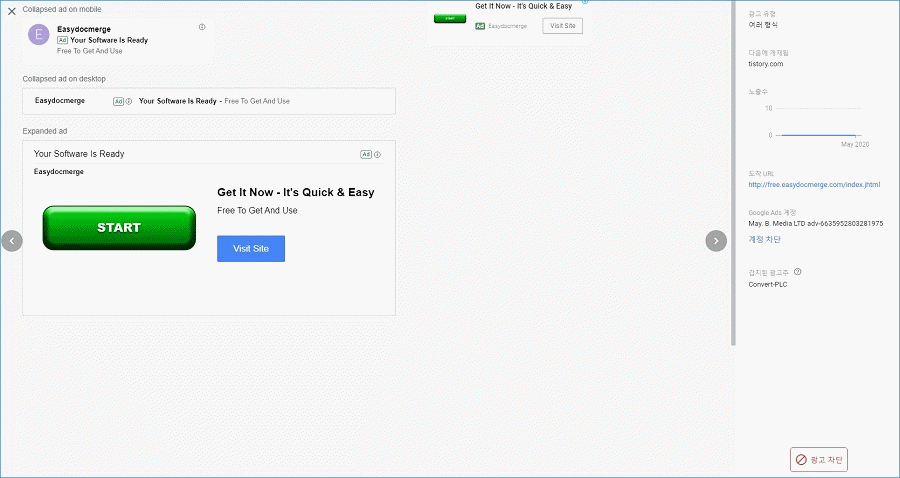Click 'Easydocmerge' title in mobile collapsed ad
This screenshot has width=900, height=478.
click(84, 29)
